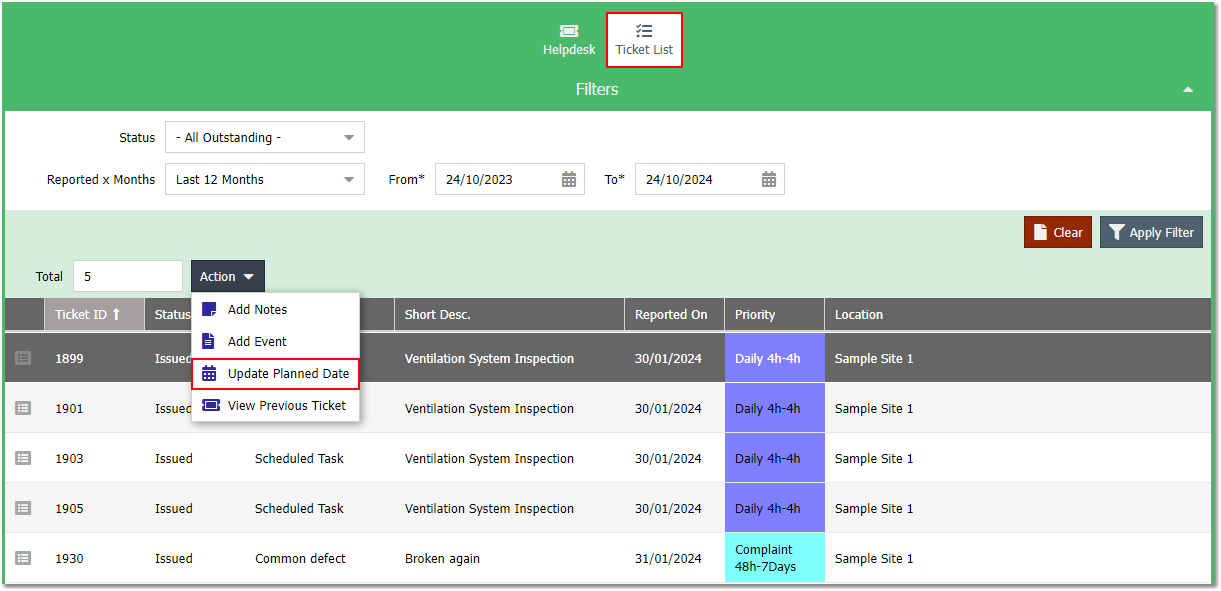Select View Previous Ticket menu entry
Screen dimensions: 1221x591
(275, 406)
